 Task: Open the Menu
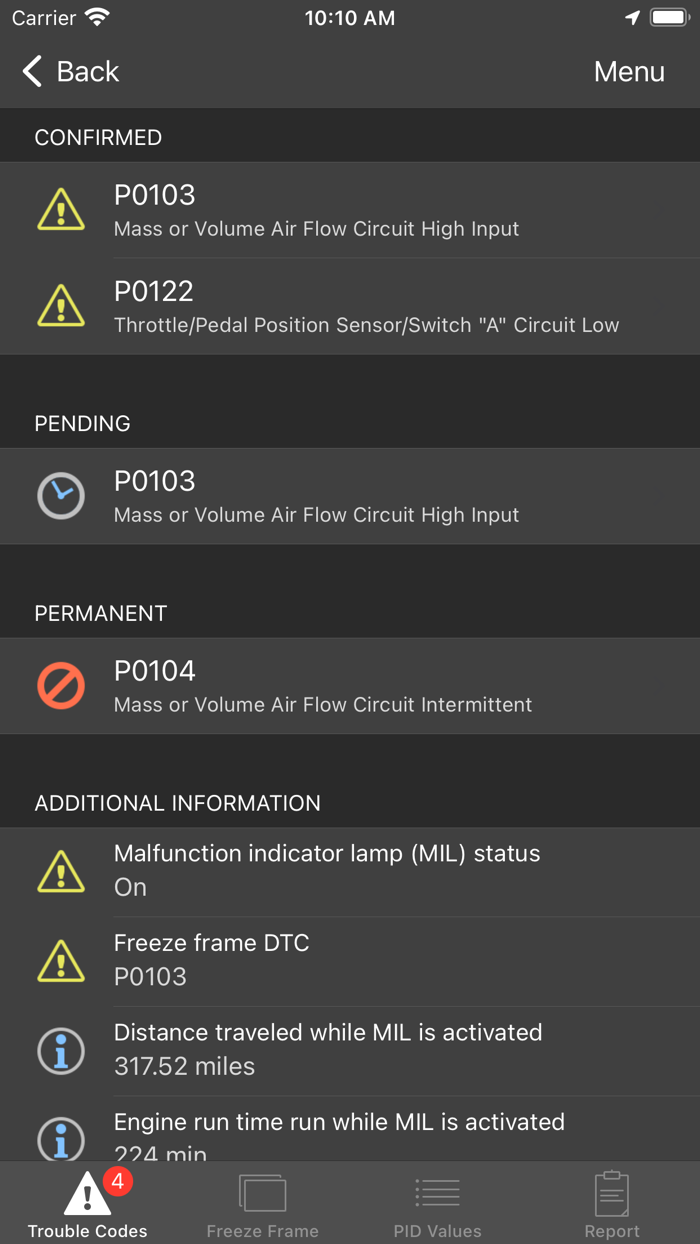coord(629,71)
